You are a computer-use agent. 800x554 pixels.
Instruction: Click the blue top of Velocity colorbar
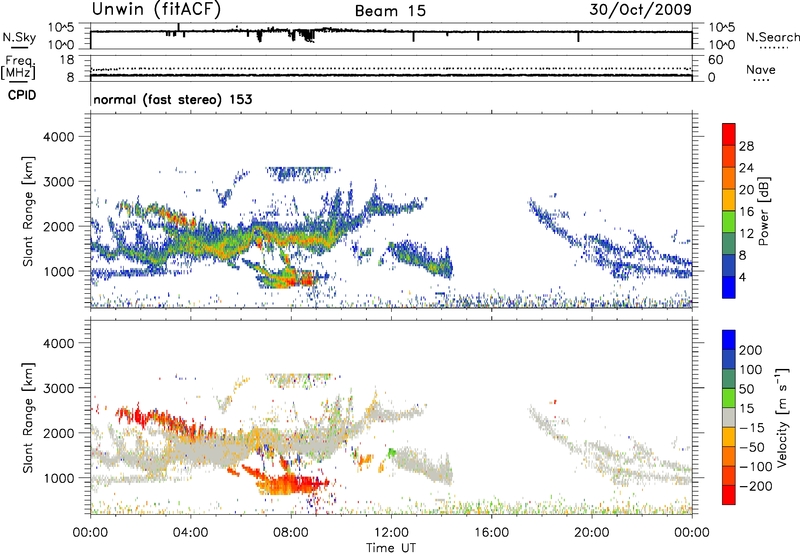[729, 340]
